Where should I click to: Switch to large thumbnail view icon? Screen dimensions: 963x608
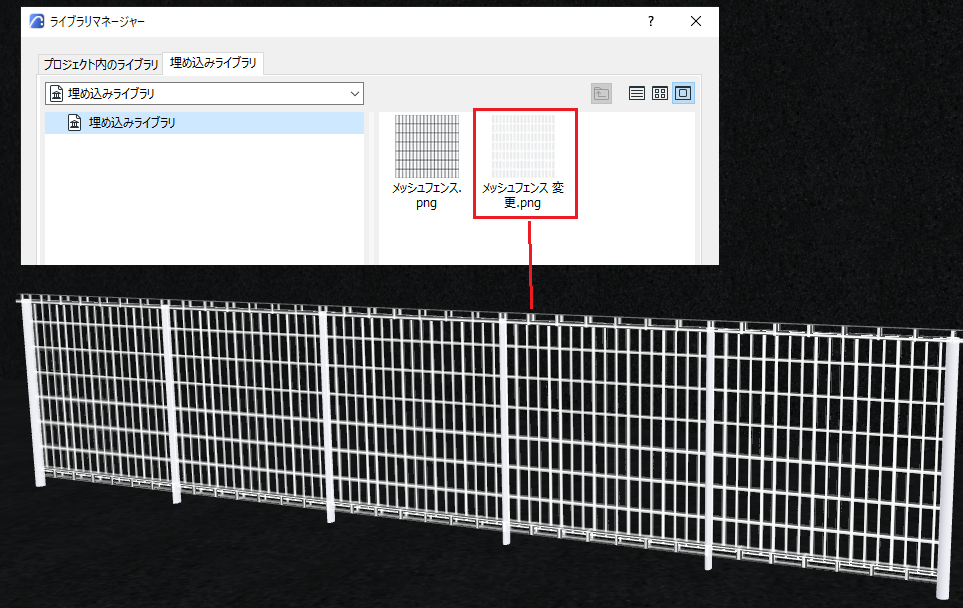683,93
